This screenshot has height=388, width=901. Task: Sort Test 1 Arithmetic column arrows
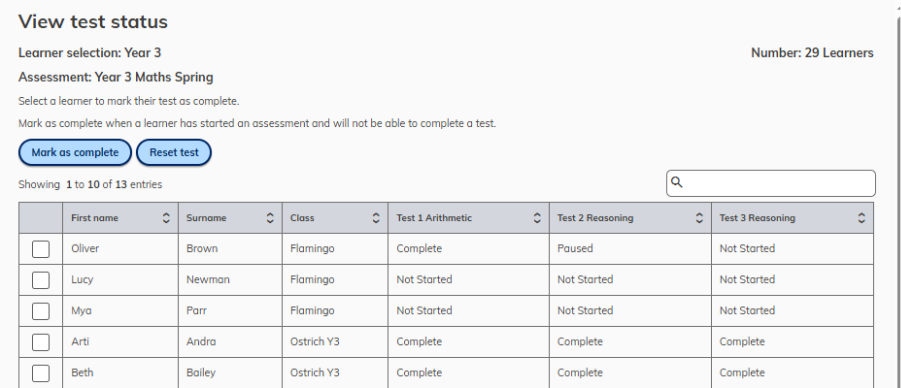(537, 218)
